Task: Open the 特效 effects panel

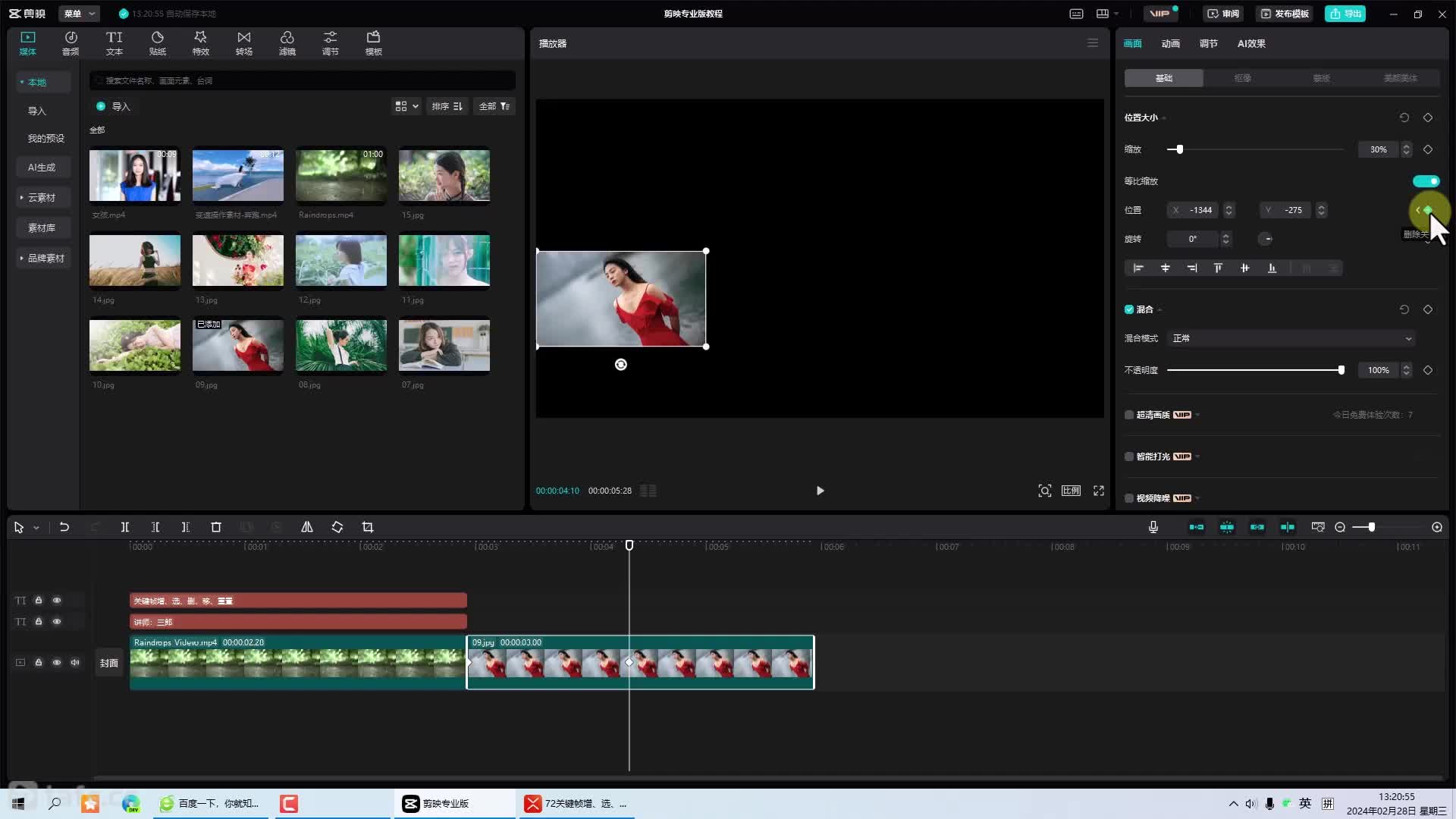Action: pyautogui.click(x=200, y=43)
